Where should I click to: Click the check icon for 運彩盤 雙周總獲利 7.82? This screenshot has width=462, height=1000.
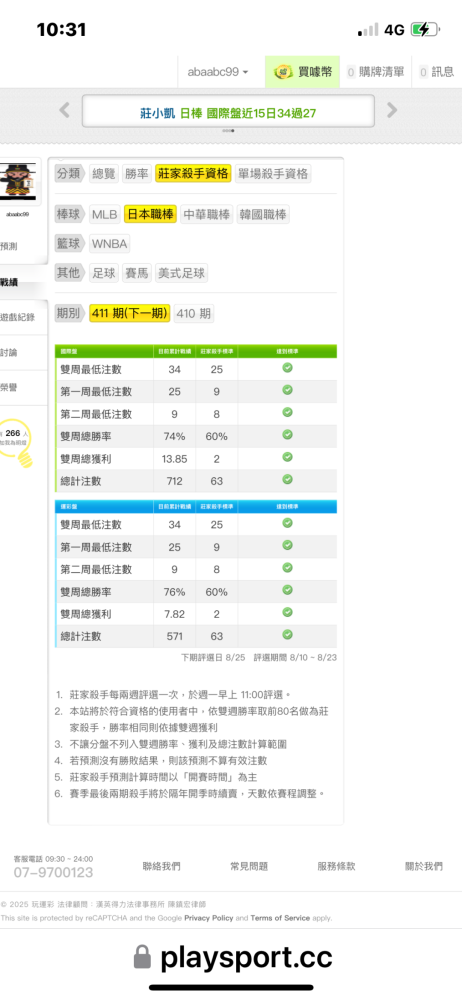click(287, 612)
